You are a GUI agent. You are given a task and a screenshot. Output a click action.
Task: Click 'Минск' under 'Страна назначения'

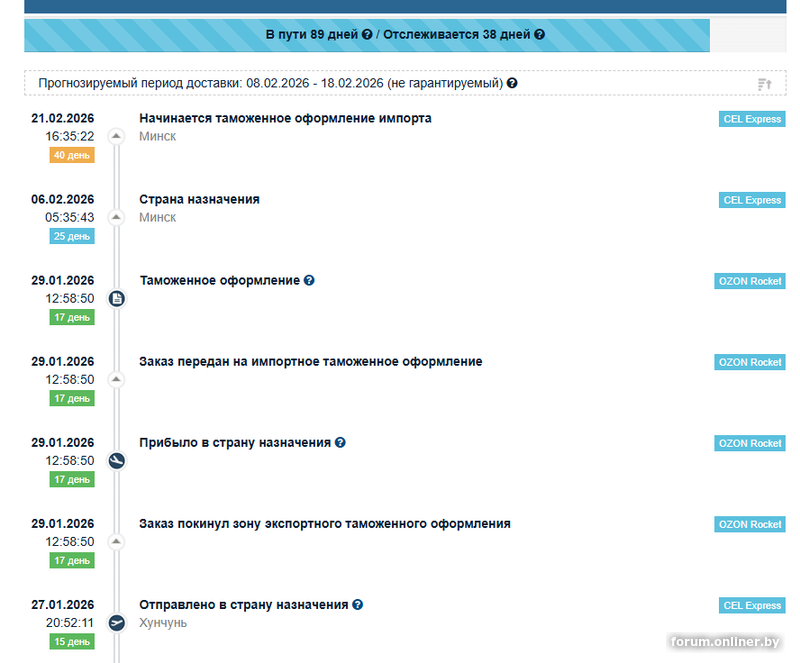[158, 217]
